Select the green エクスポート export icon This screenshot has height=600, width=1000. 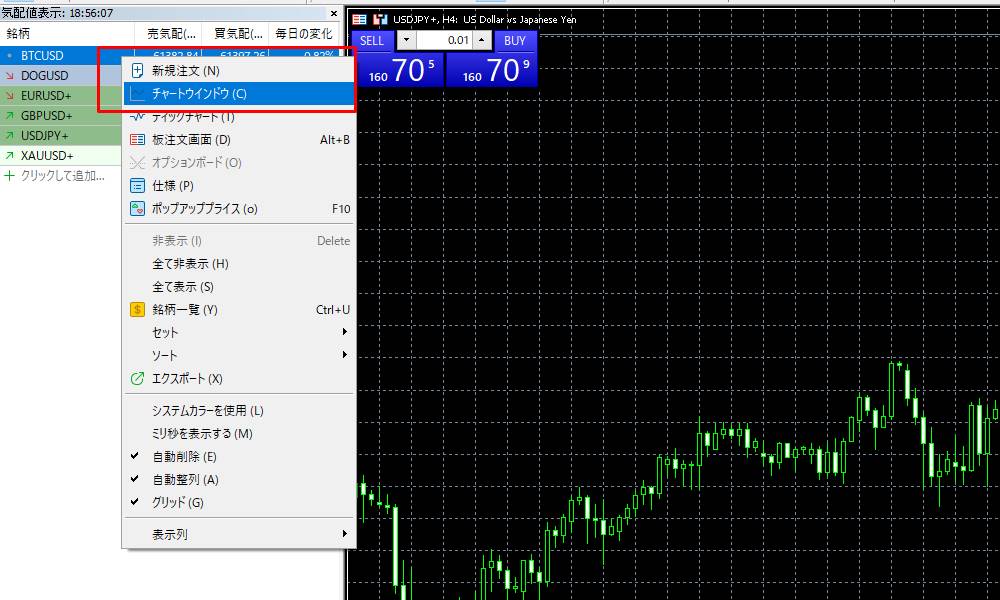138,378
